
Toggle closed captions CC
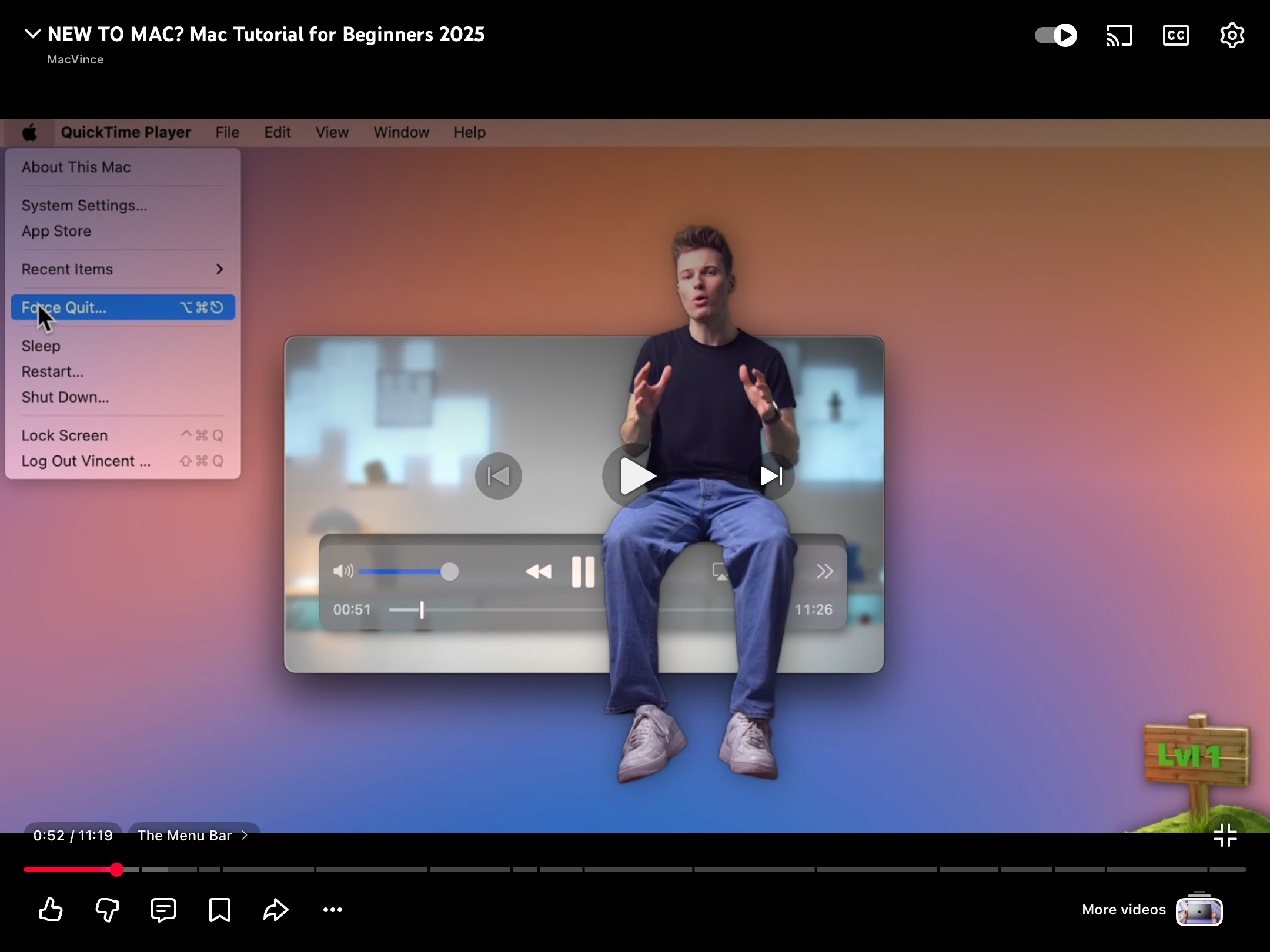pos(1175,35)
